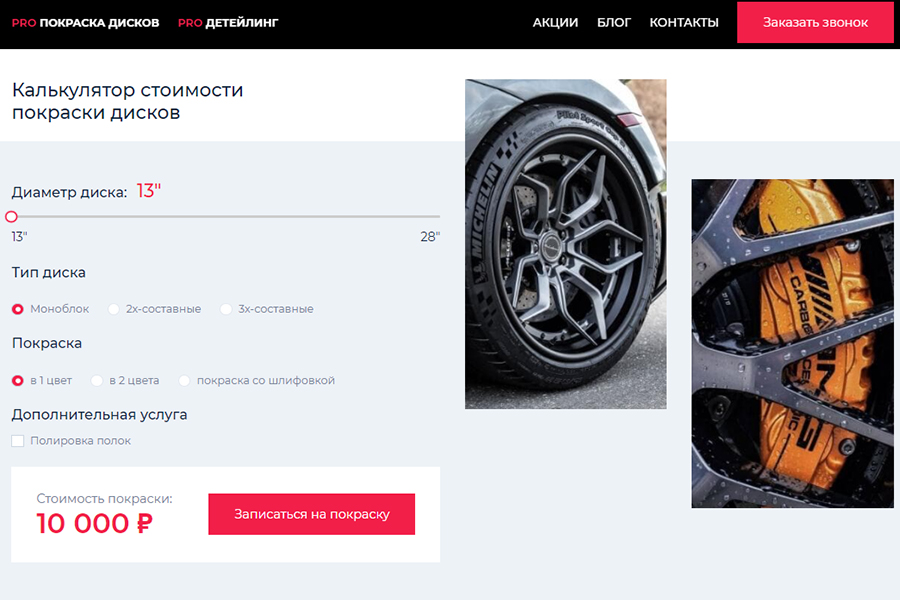900x600 pixels.
Task: Click the 13" minimum diameter label
Action: click(x=20, y=237)
